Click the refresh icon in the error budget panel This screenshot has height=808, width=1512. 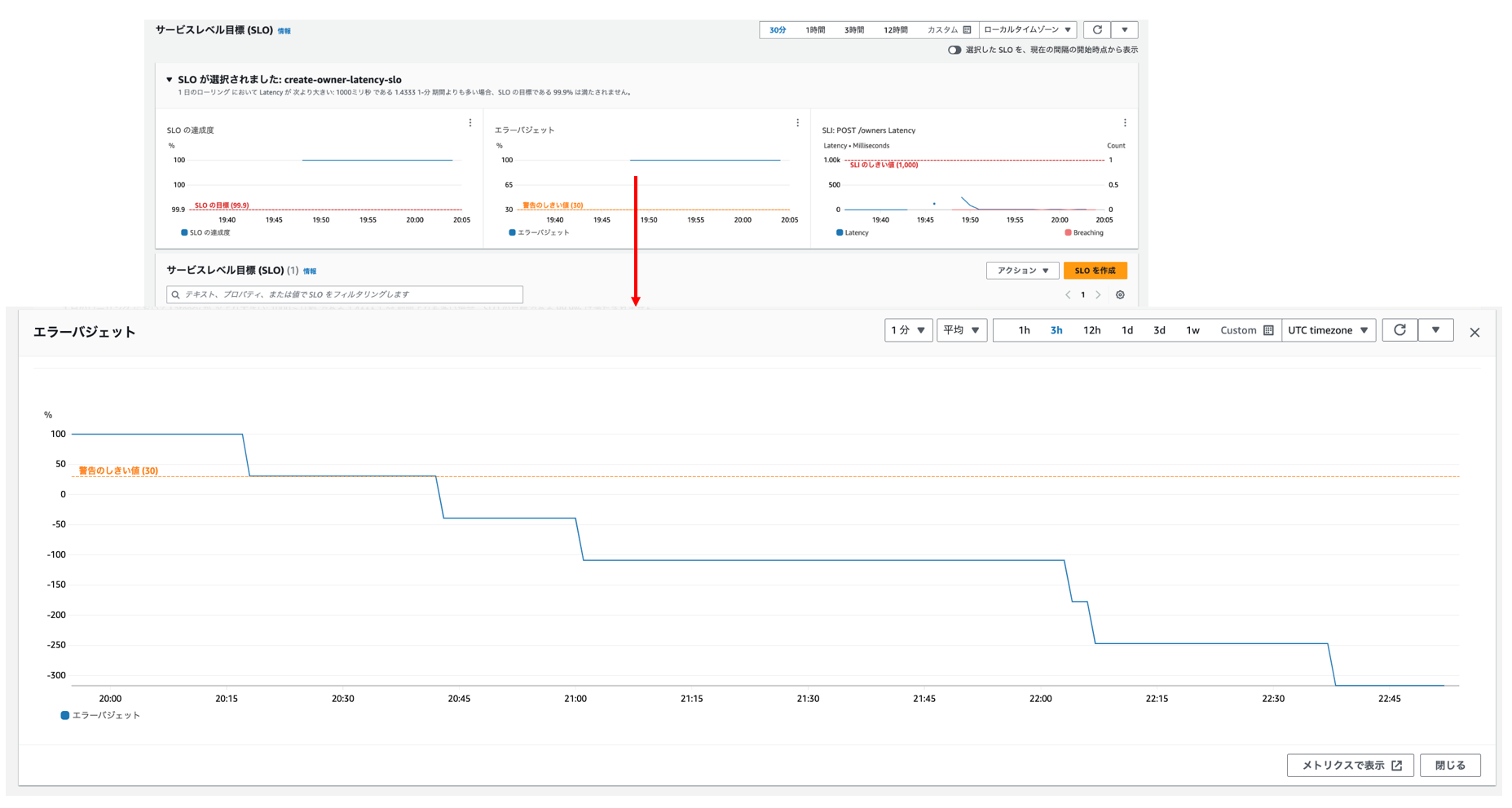tap(1400, 330)
